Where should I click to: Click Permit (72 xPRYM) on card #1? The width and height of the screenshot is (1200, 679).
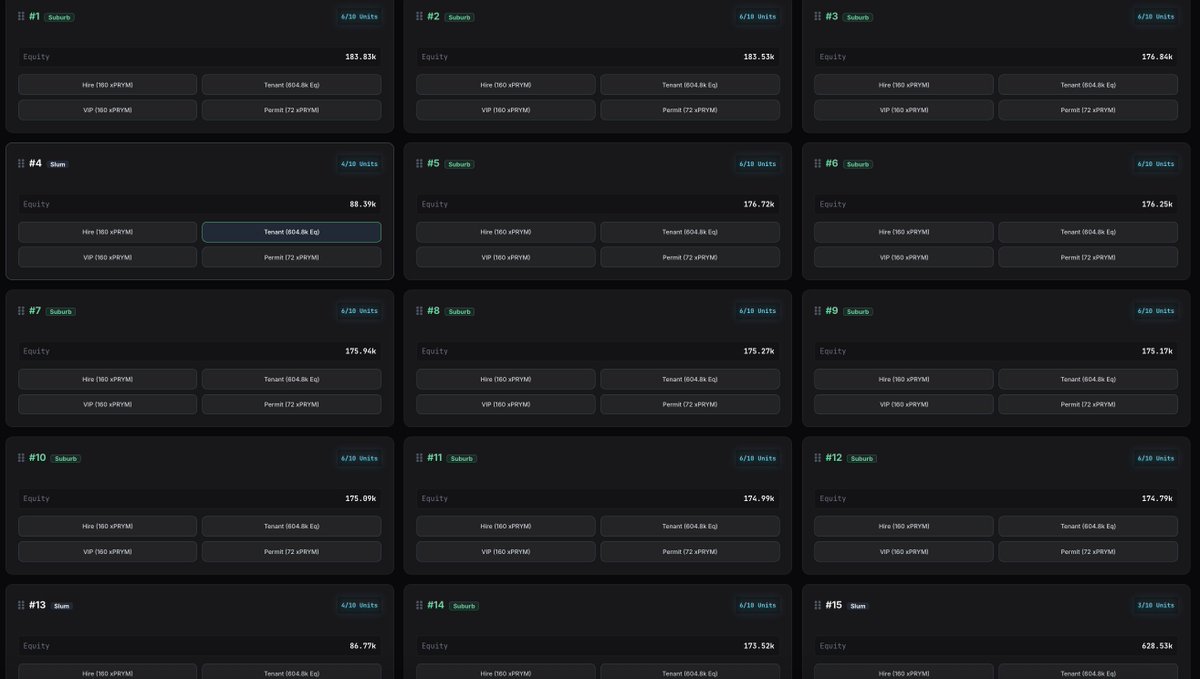tap(292, 110)
